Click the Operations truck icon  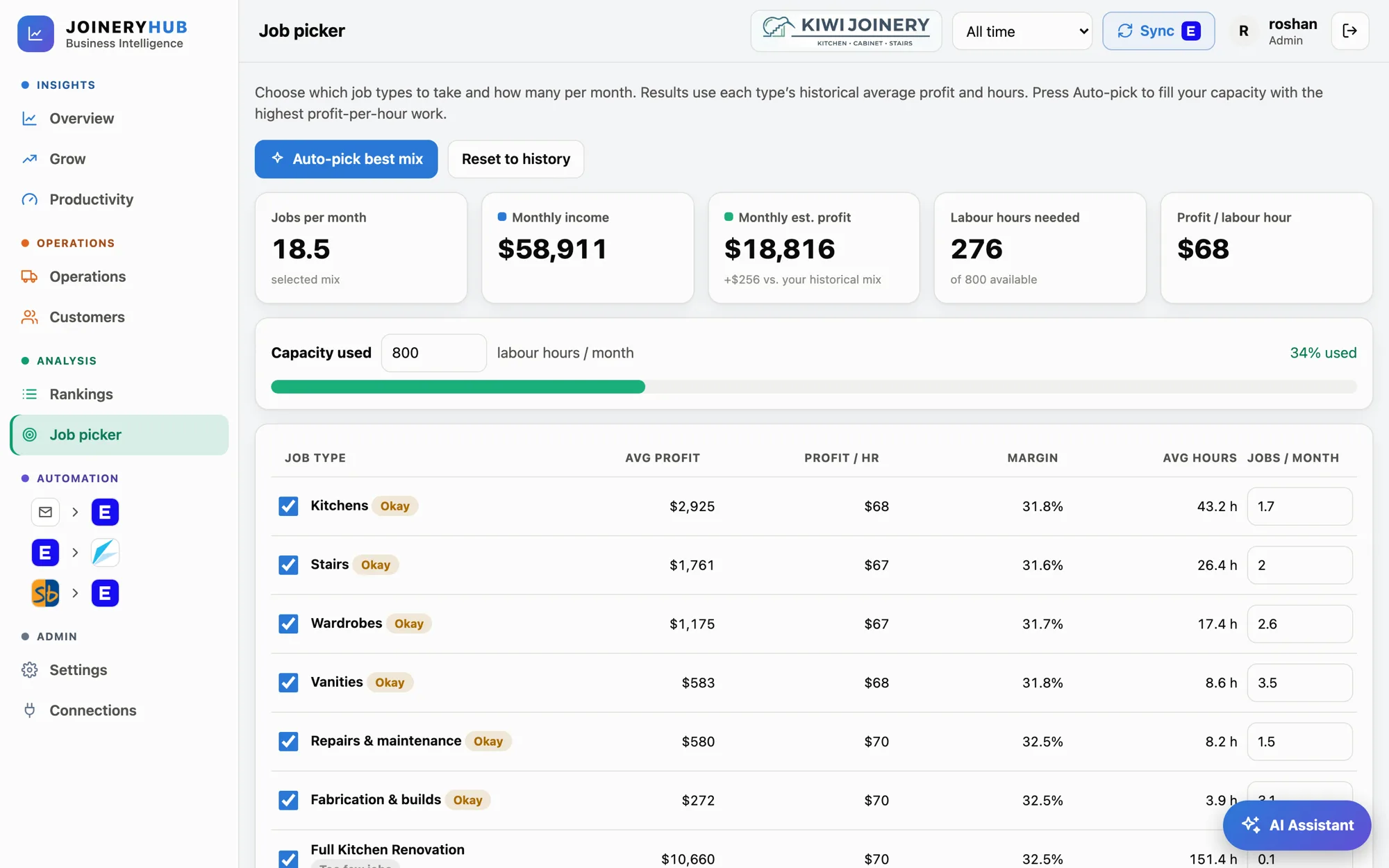[x=29, y=276]
